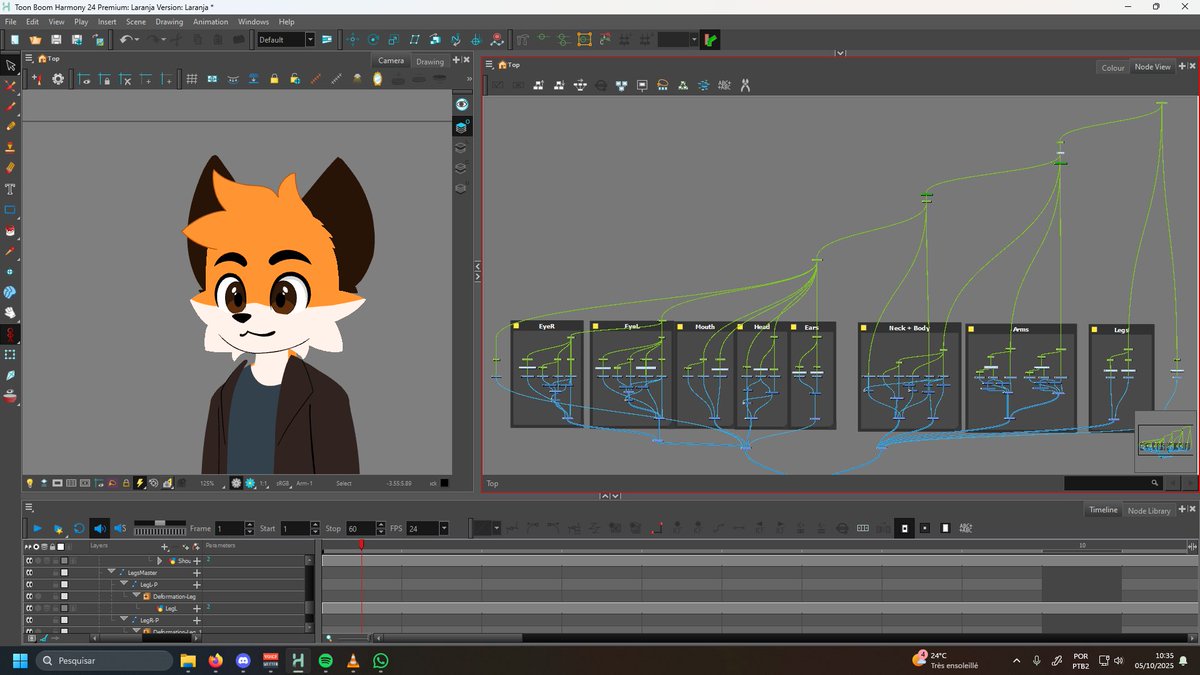Collapse the LegR-P peg layer

[124, 621]
